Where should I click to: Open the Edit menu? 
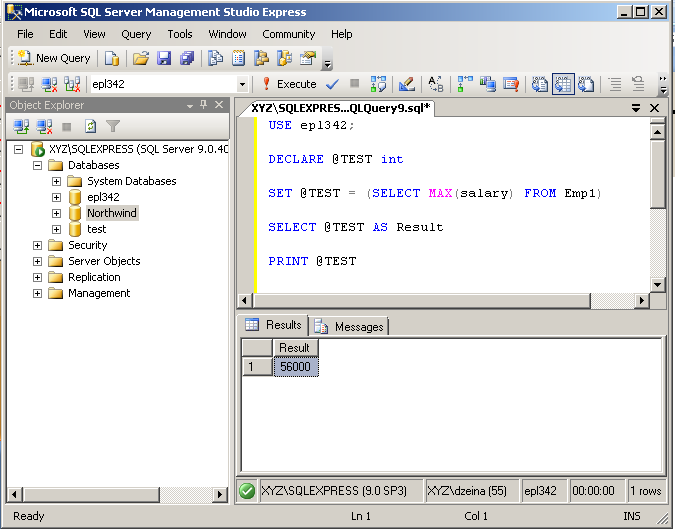coord(58,34)
